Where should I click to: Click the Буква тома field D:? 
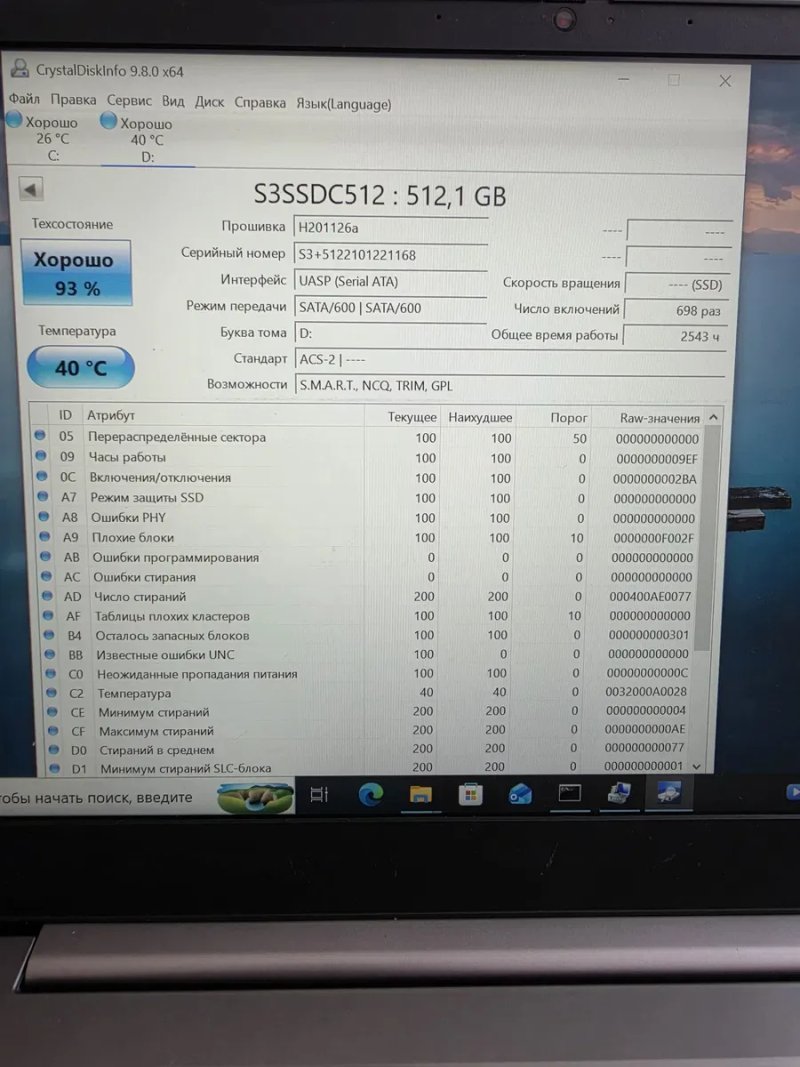pyautogui.click(x=390, y=333)
